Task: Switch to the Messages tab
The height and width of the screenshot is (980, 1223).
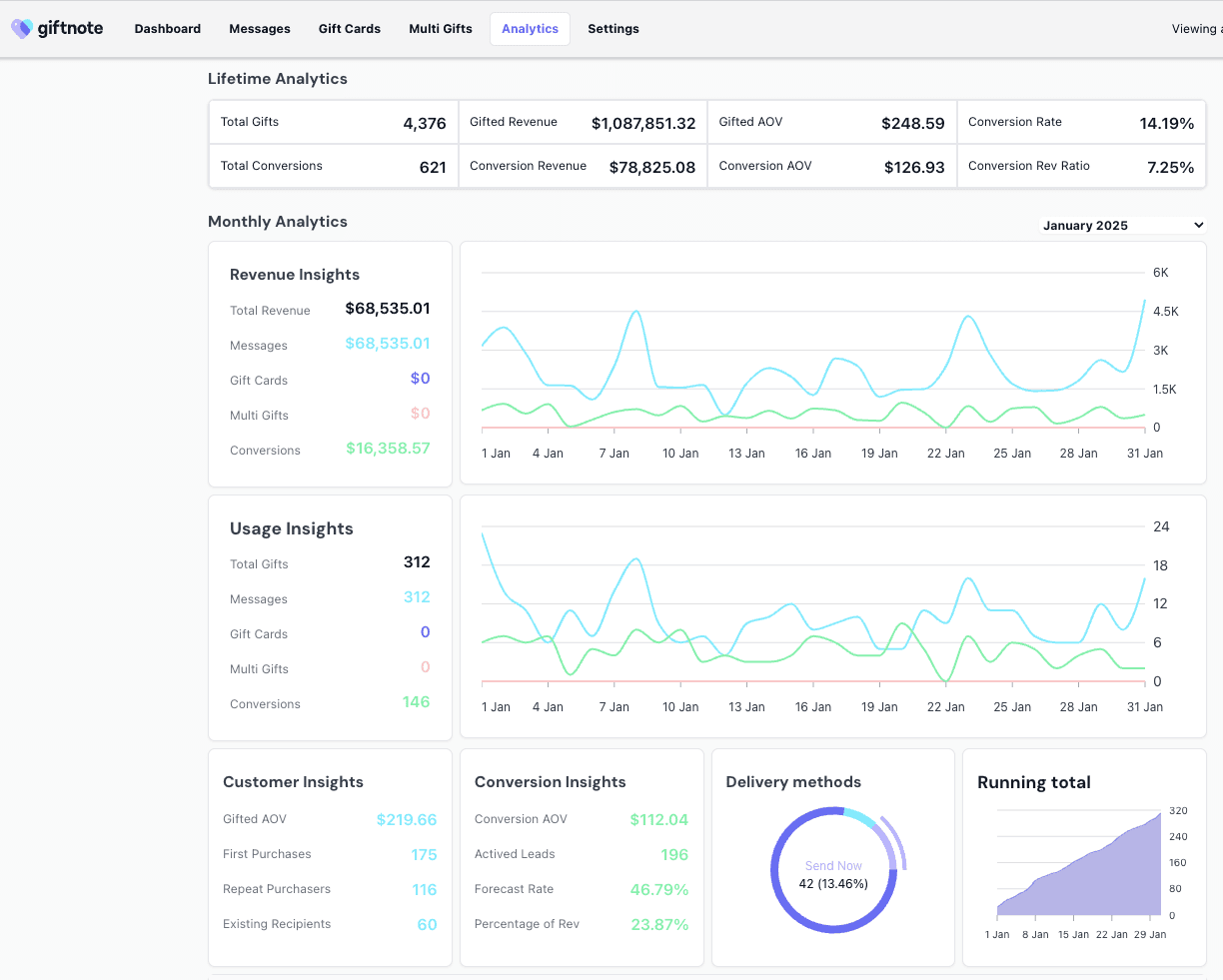Action: pyautogui.click(x=260, y=29)
